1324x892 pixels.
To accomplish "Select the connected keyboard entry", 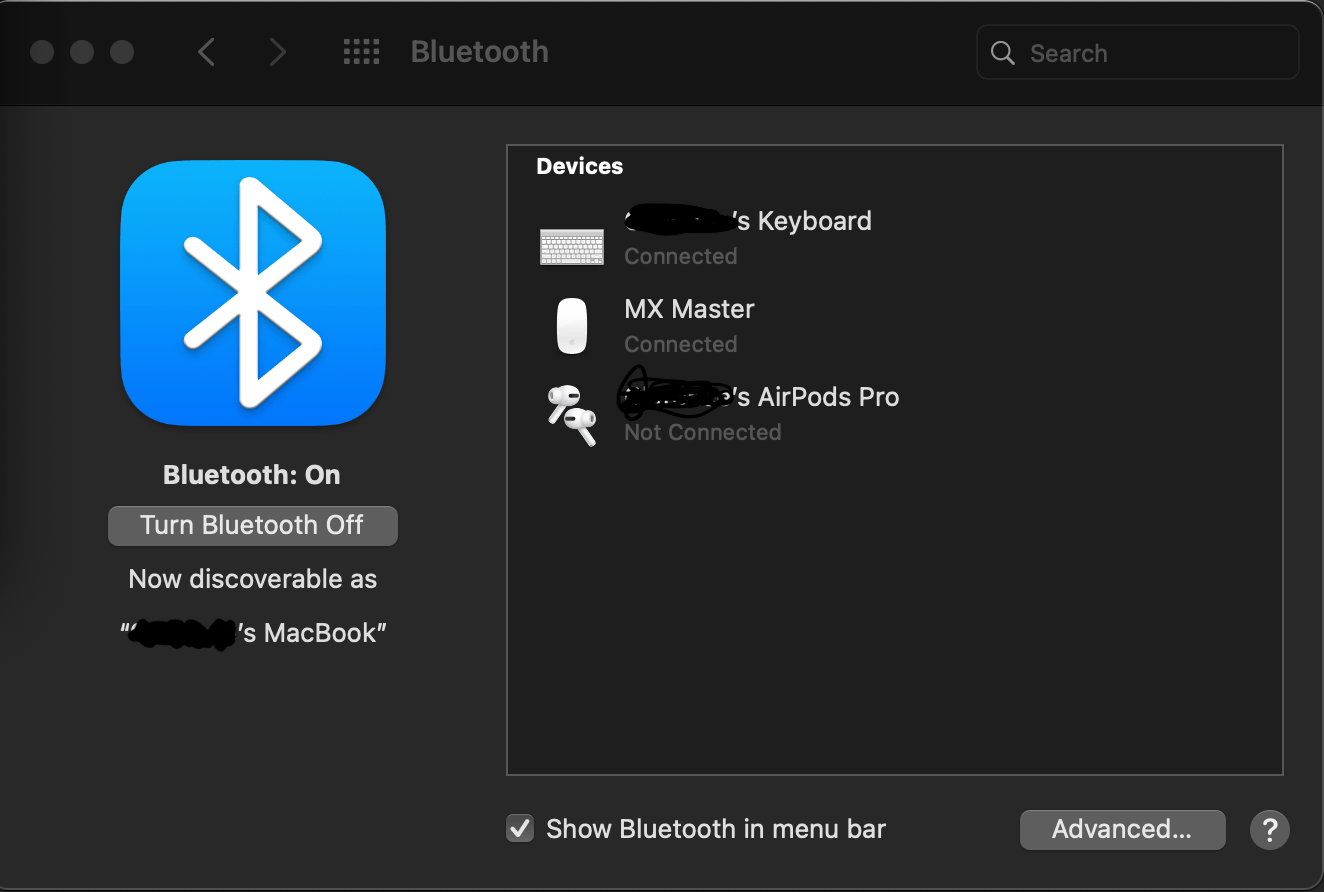I will (748, 236).
